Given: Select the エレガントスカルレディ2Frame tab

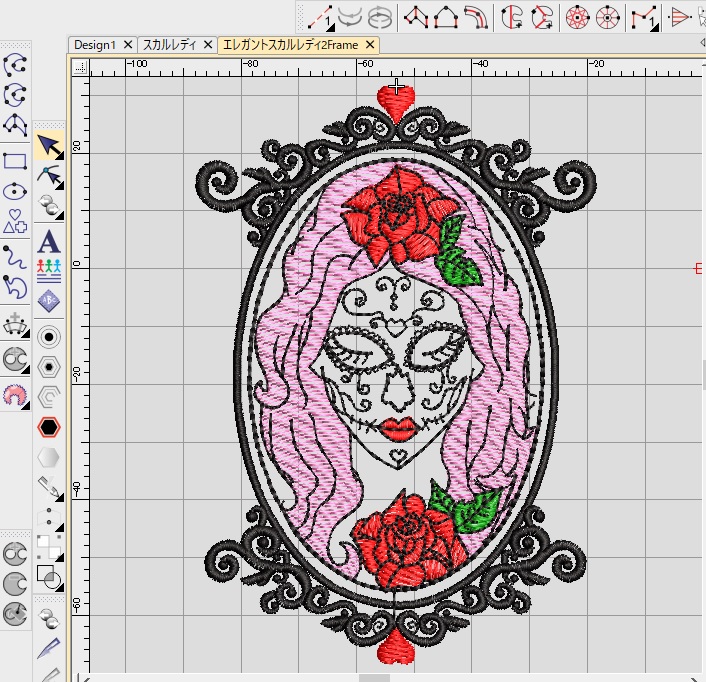Looking at the screenshot, I should (290, 45).
